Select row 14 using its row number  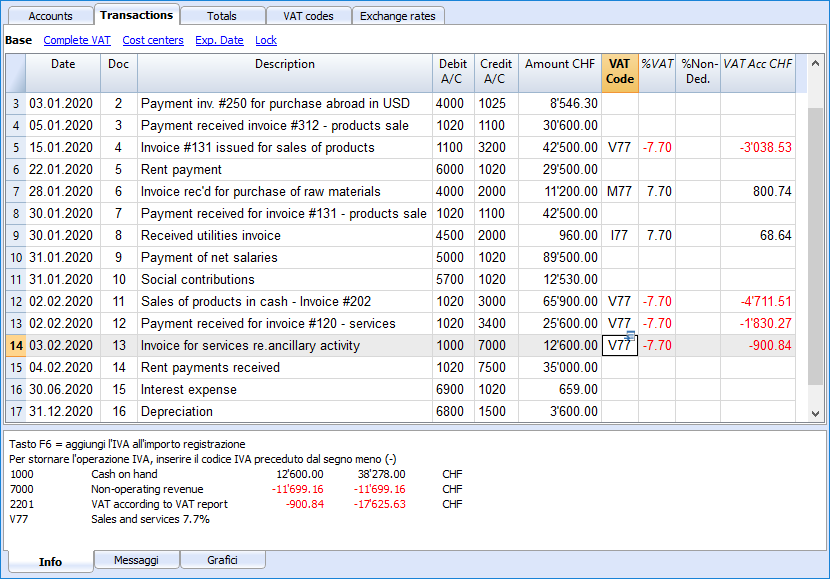[x=15, y=344]
